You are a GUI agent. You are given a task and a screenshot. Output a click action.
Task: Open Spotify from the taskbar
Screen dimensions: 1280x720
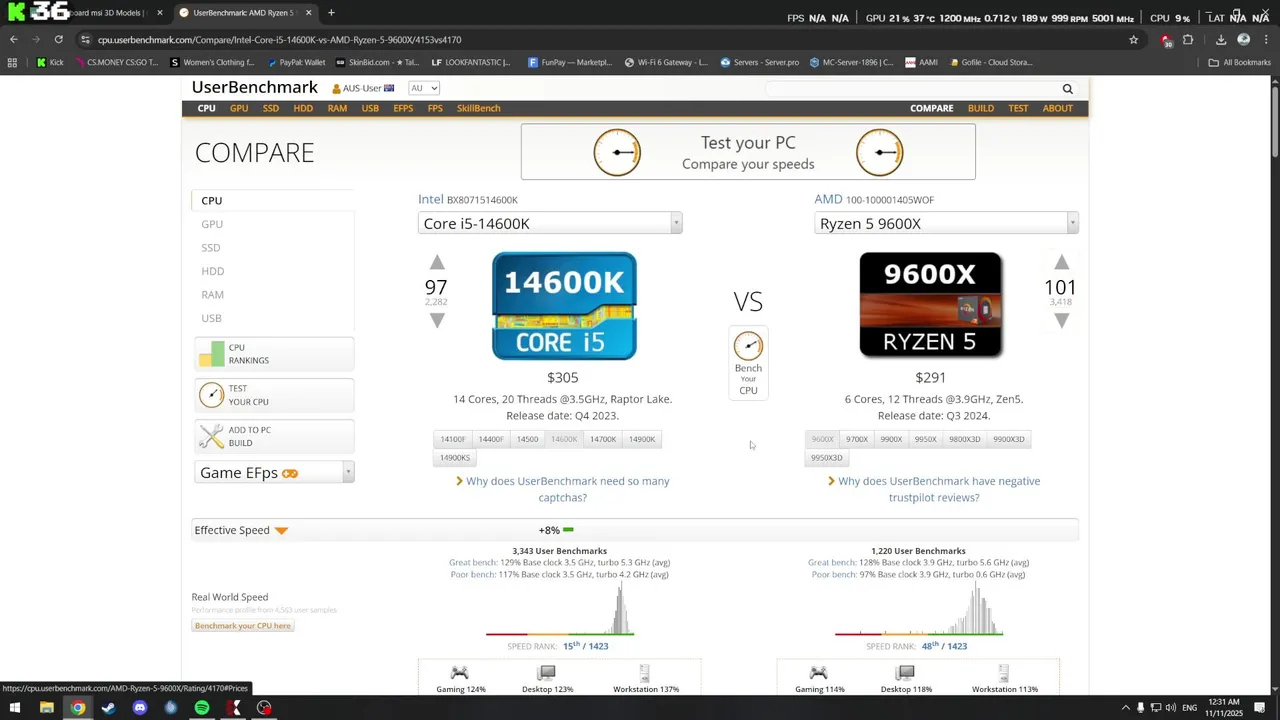(202, 708)
